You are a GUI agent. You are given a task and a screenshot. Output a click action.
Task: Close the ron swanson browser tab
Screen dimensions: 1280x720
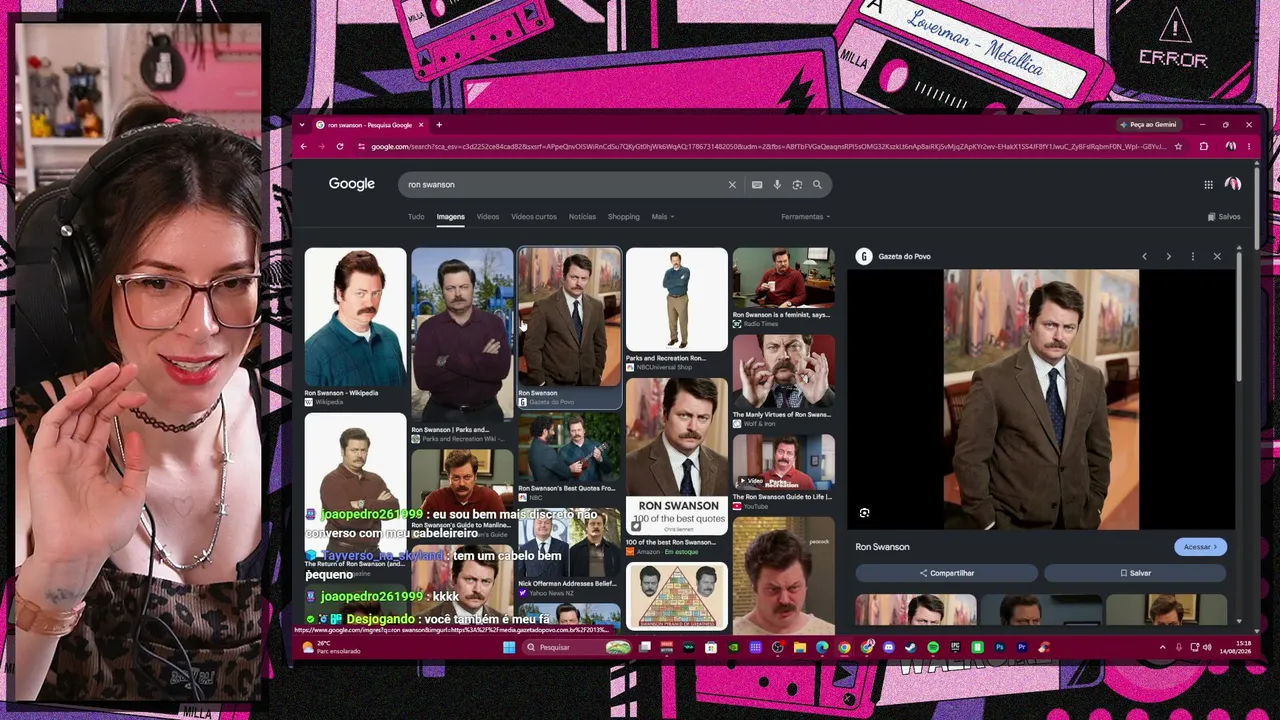click(421, 125)
